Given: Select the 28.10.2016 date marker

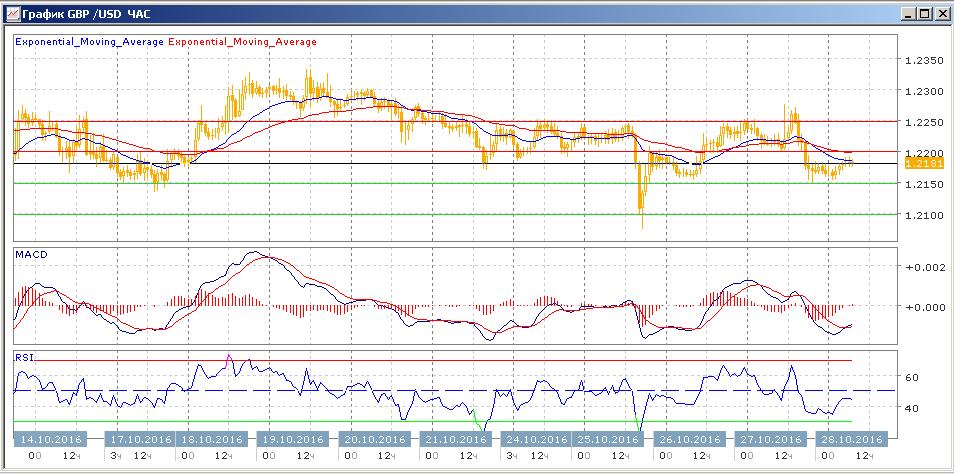Looking at the screenshot, I should click(852, 439).
